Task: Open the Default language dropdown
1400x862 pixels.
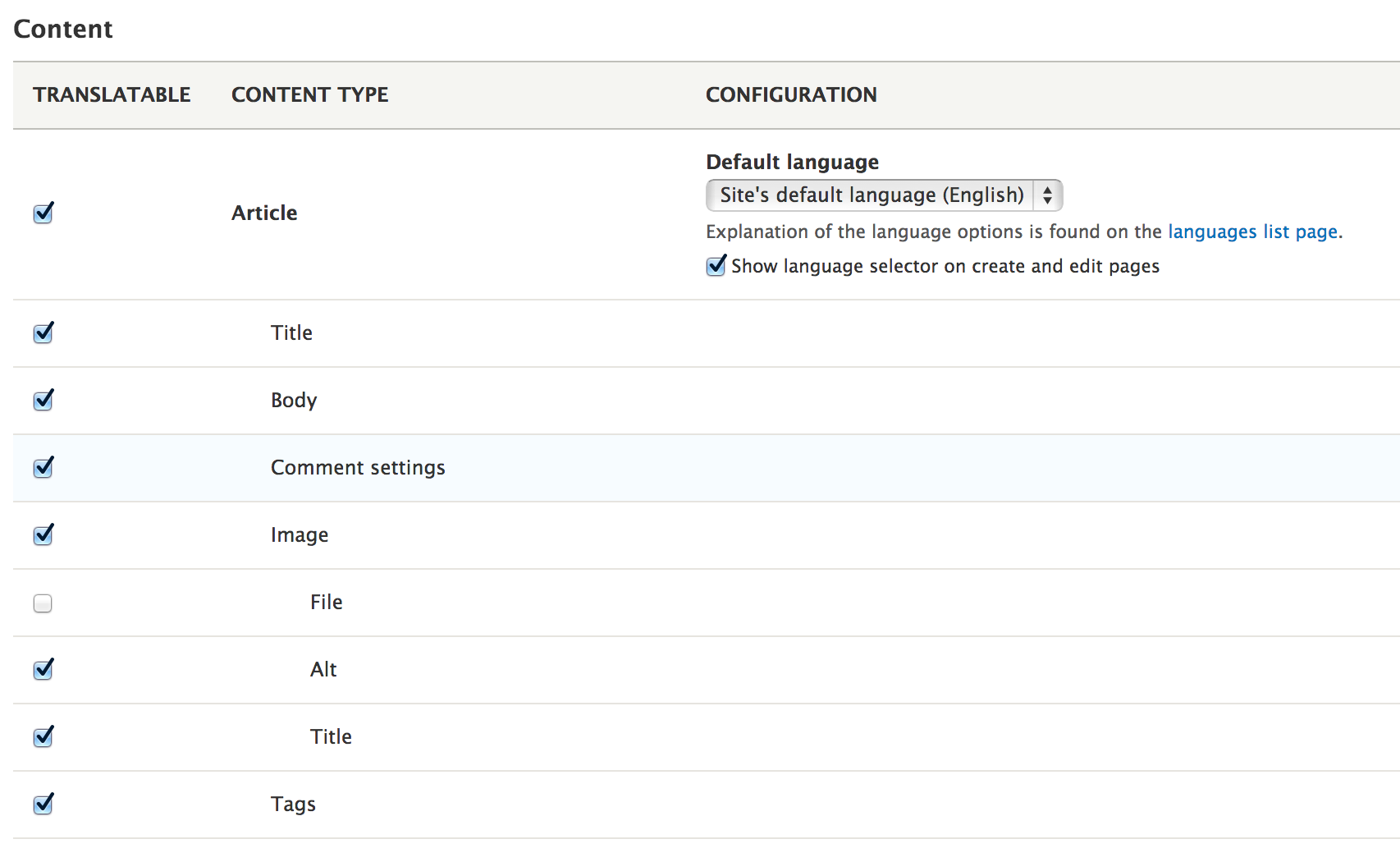Action: tap(884, 195)
